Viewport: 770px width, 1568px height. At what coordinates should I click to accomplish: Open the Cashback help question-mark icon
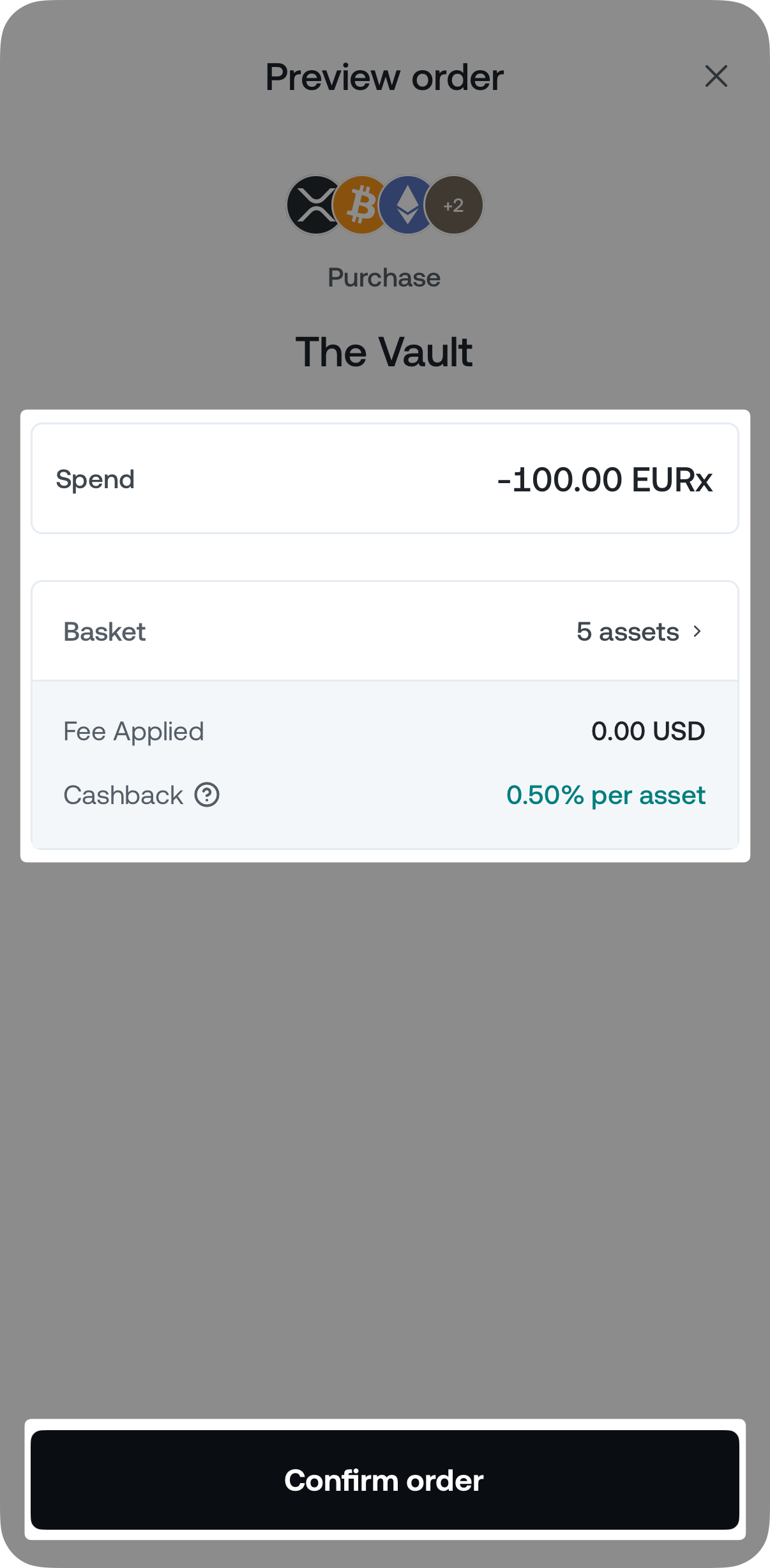click(x=207, y=795)
